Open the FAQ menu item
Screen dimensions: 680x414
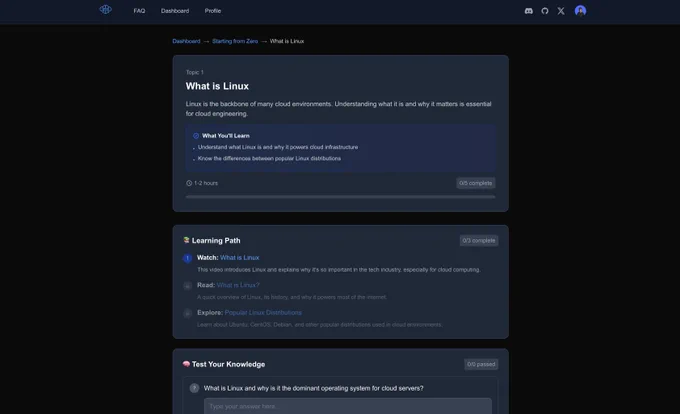point(139,11)
